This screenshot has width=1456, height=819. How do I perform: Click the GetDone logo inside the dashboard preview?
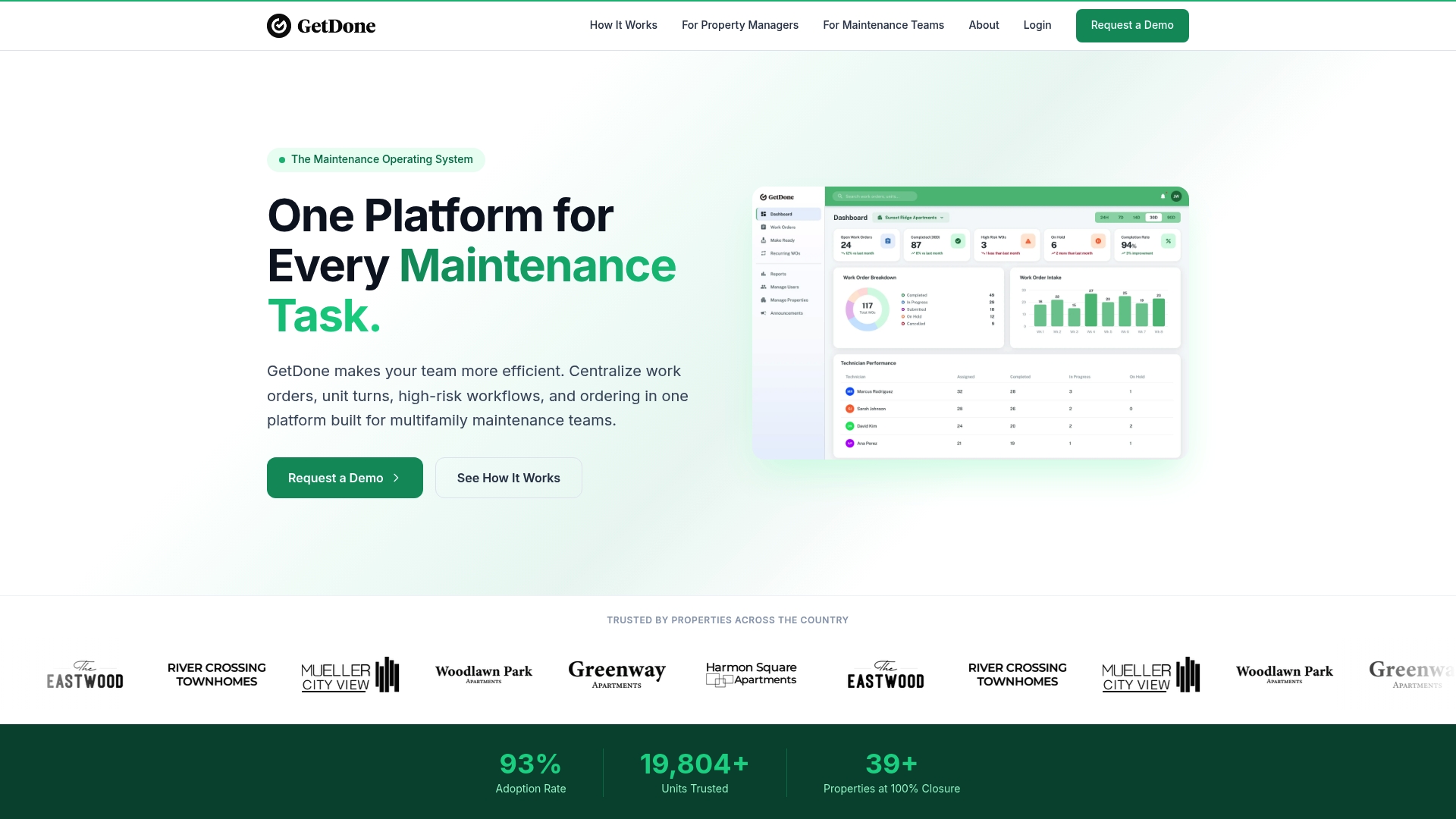[777, 197]
